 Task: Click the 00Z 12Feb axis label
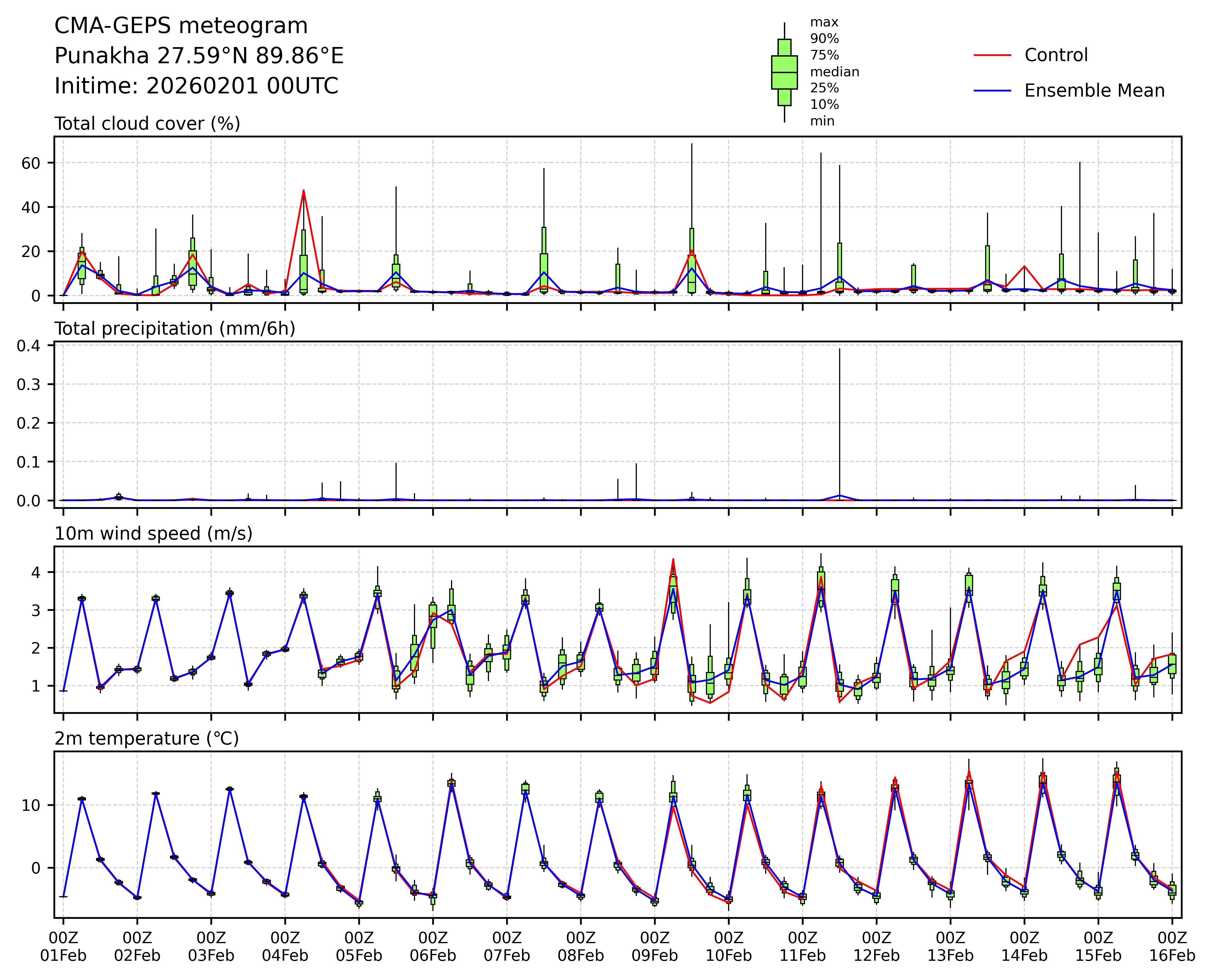[x=876, y=947]
